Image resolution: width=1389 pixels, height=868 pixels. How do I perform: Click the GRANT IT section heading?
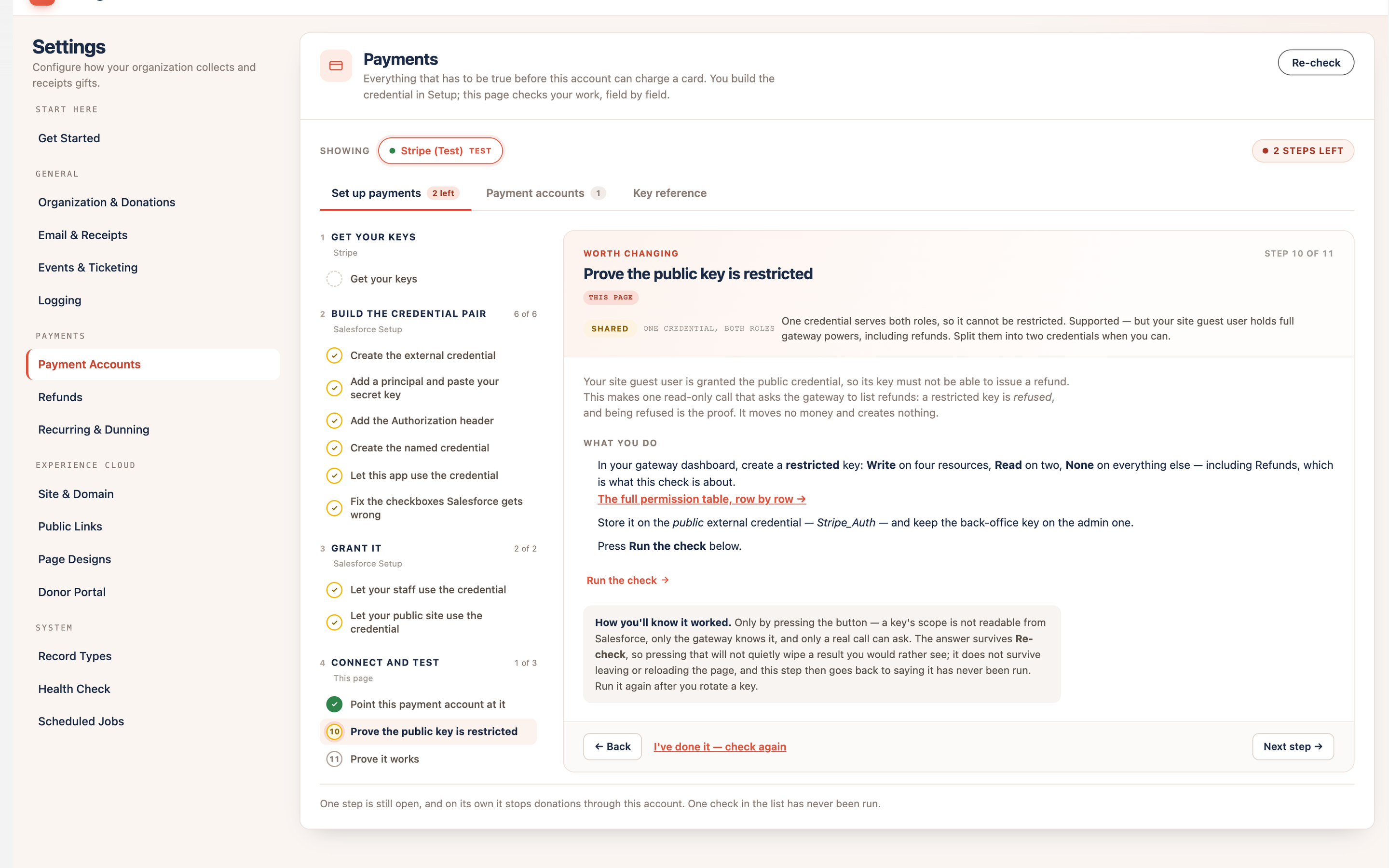click(356, 548)
